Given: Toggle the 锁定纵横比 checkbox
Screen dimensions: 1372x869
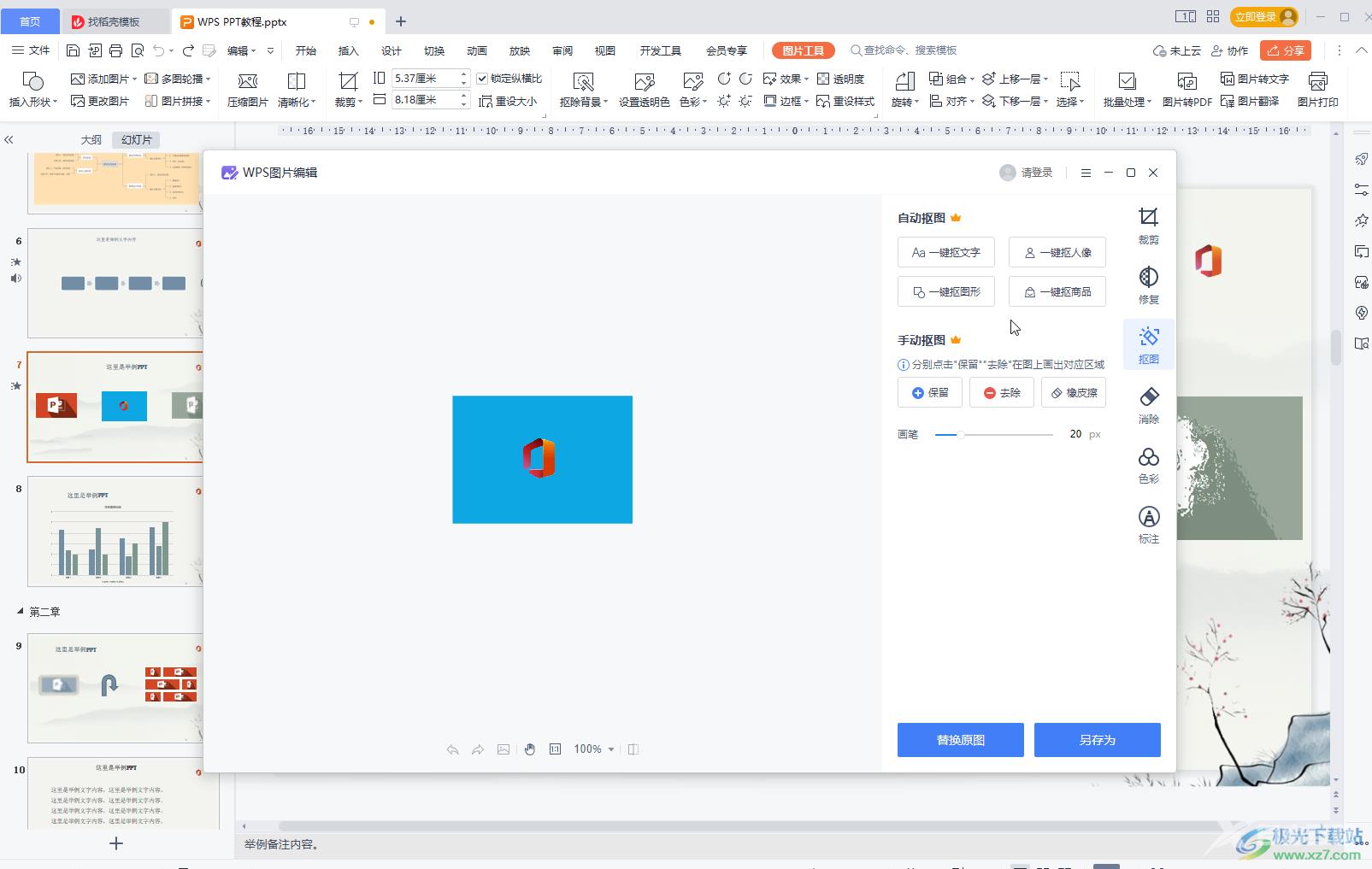Looking at the screenshot, I should pyautogui.click(x=483, y=79).
